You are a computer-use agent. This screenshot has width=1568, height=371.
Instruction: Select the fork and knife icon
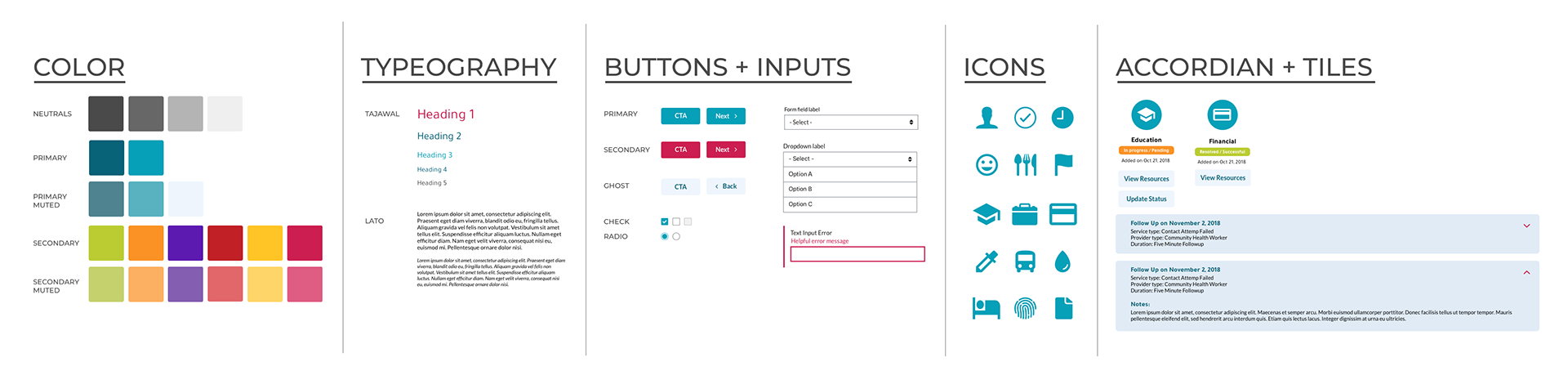click(1025, 165)
